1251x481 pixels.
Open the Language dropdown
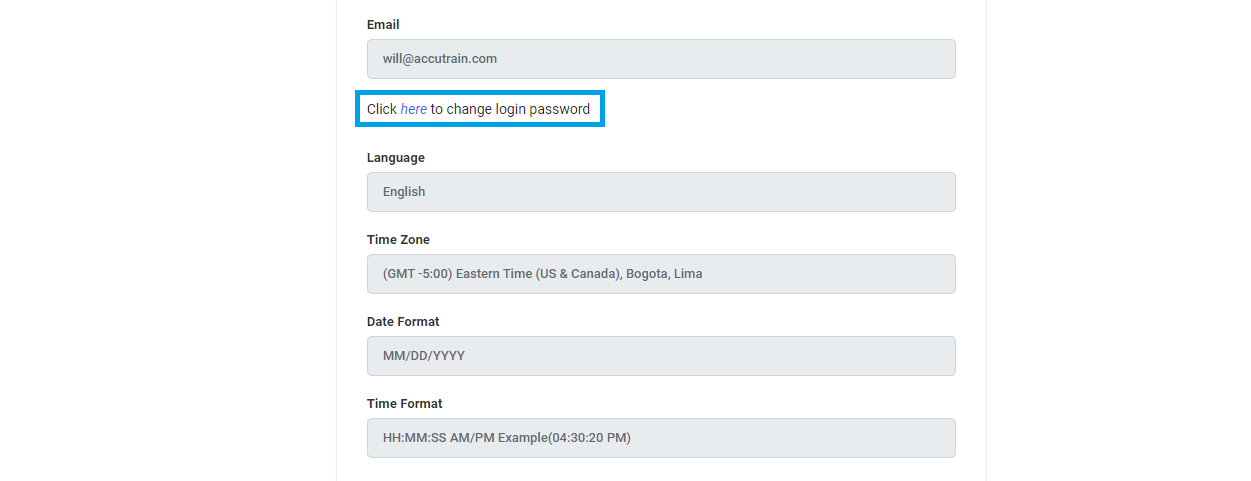coord(660,192)
